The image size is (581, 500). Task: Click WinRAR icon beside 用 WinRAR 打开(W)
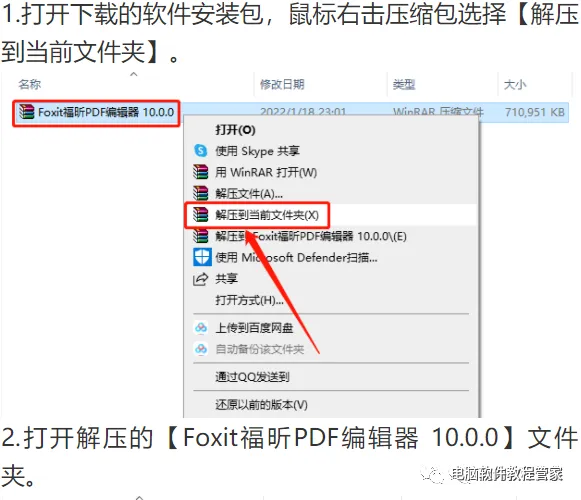(x=200, y=172)
